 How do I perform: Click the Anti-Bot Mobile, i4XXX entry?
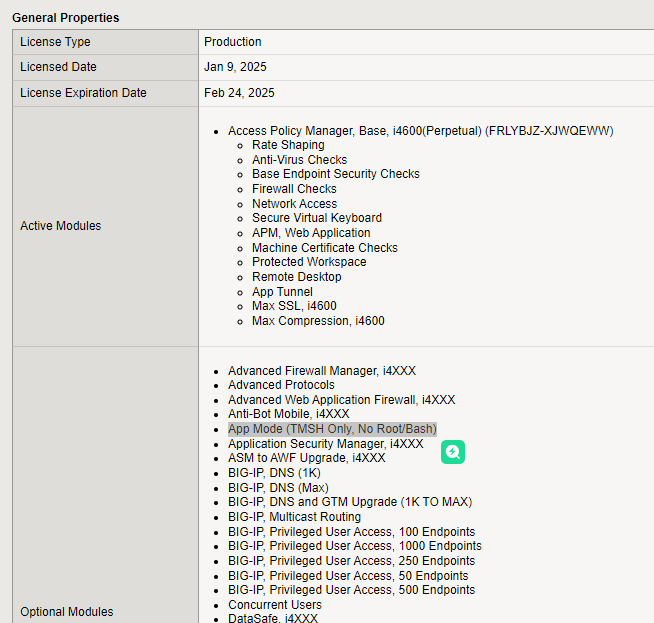tap(289, 414)
